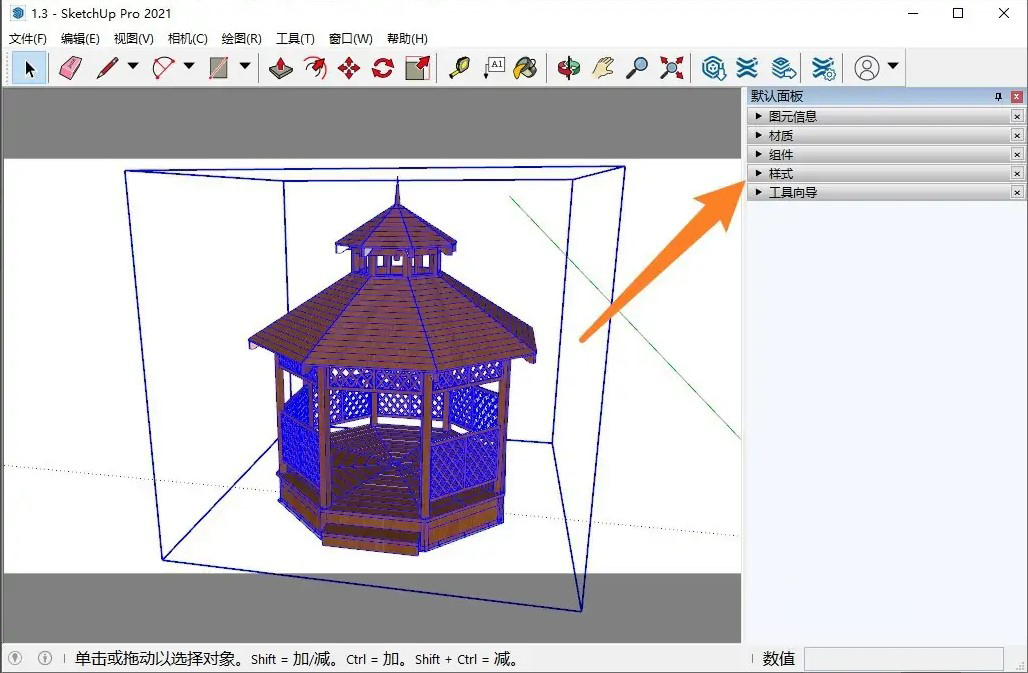Open the pencil line tool dropdown arrow
This screenshot has height=673, width=1028.
(133, 67)
